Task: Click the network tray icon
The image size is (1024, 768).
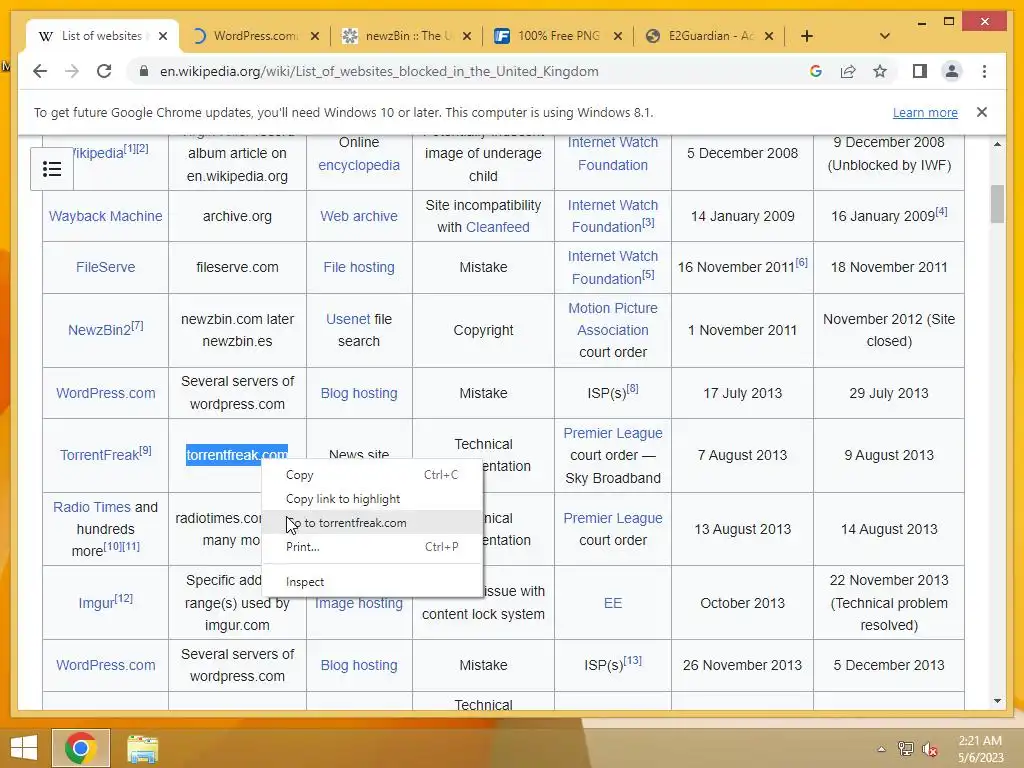Action: [x=905, y=749]
